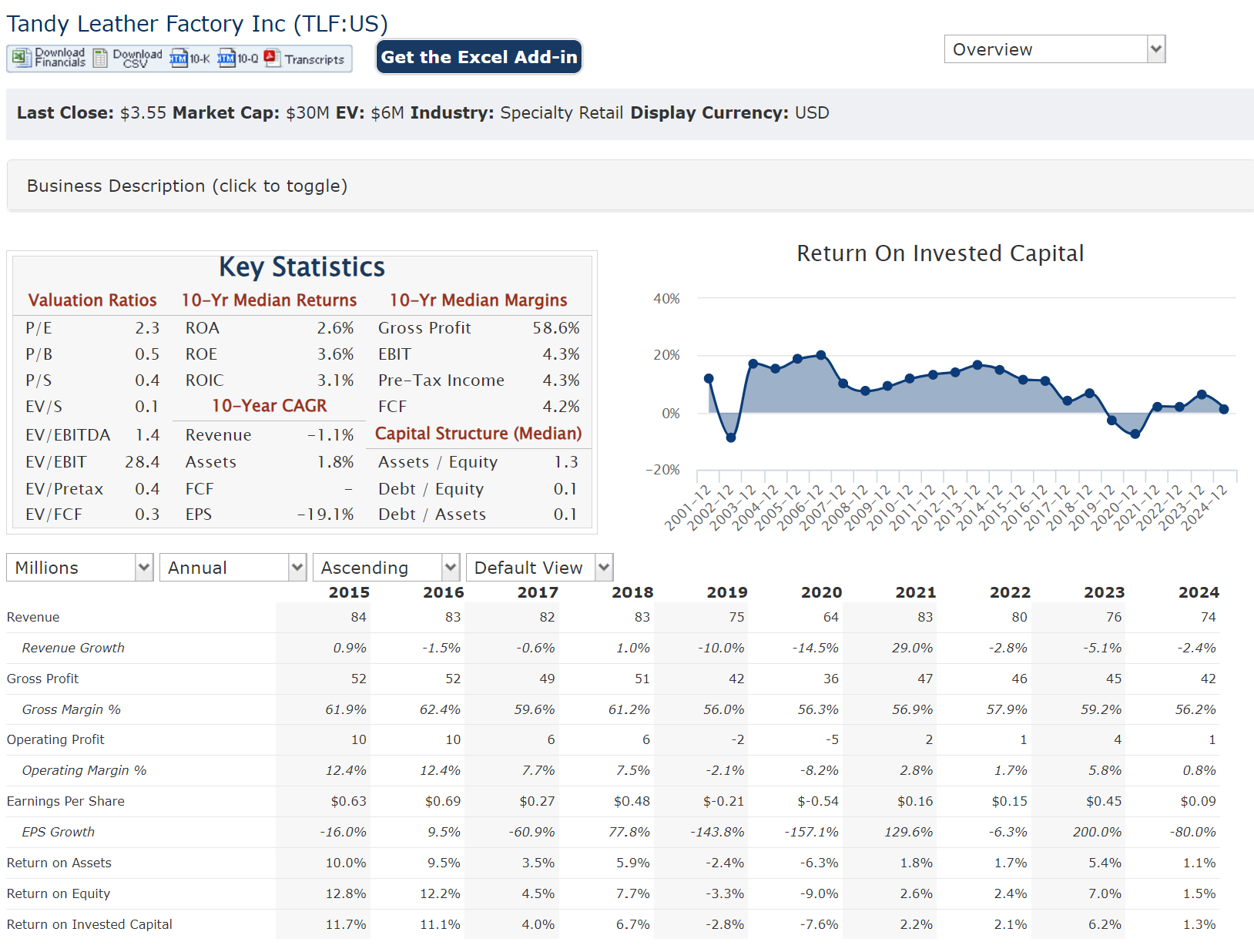Click the Display Currency USD value
This screenshot has height=952, width=1254.
pyautogui.click(x=812, y=112)
